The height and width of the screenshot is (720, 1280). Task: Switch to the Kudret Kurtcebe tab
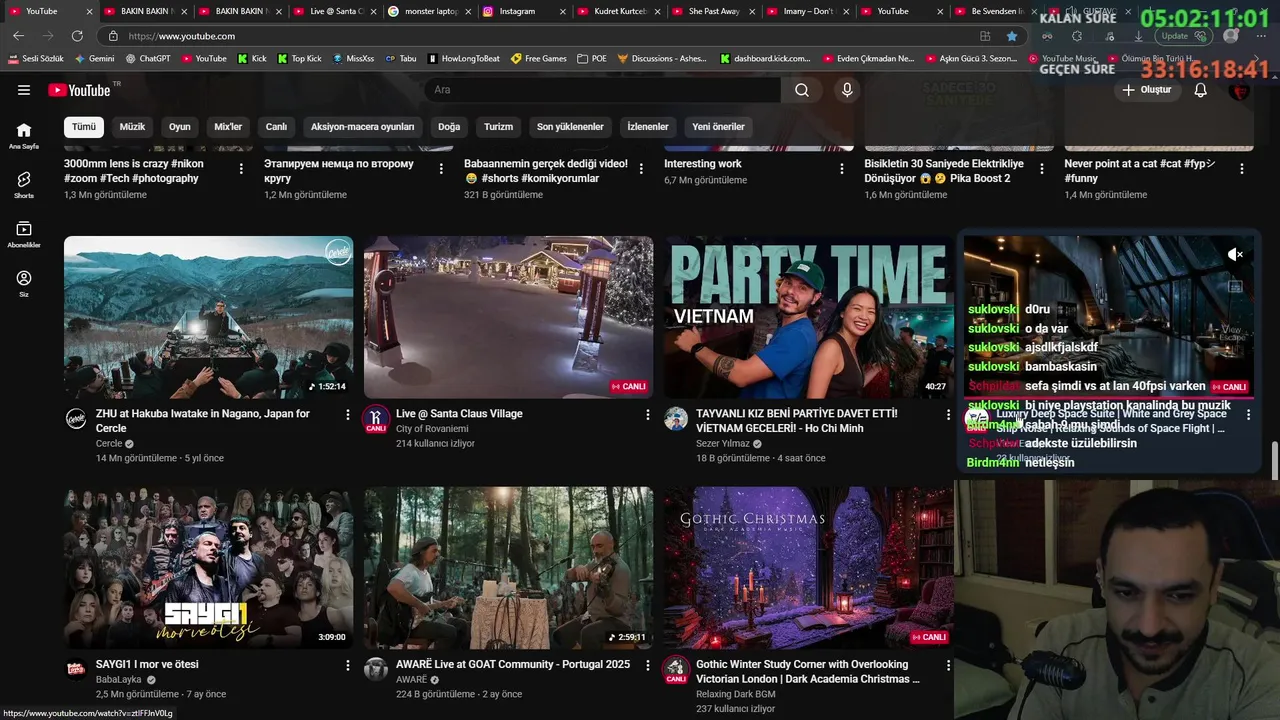620,11
